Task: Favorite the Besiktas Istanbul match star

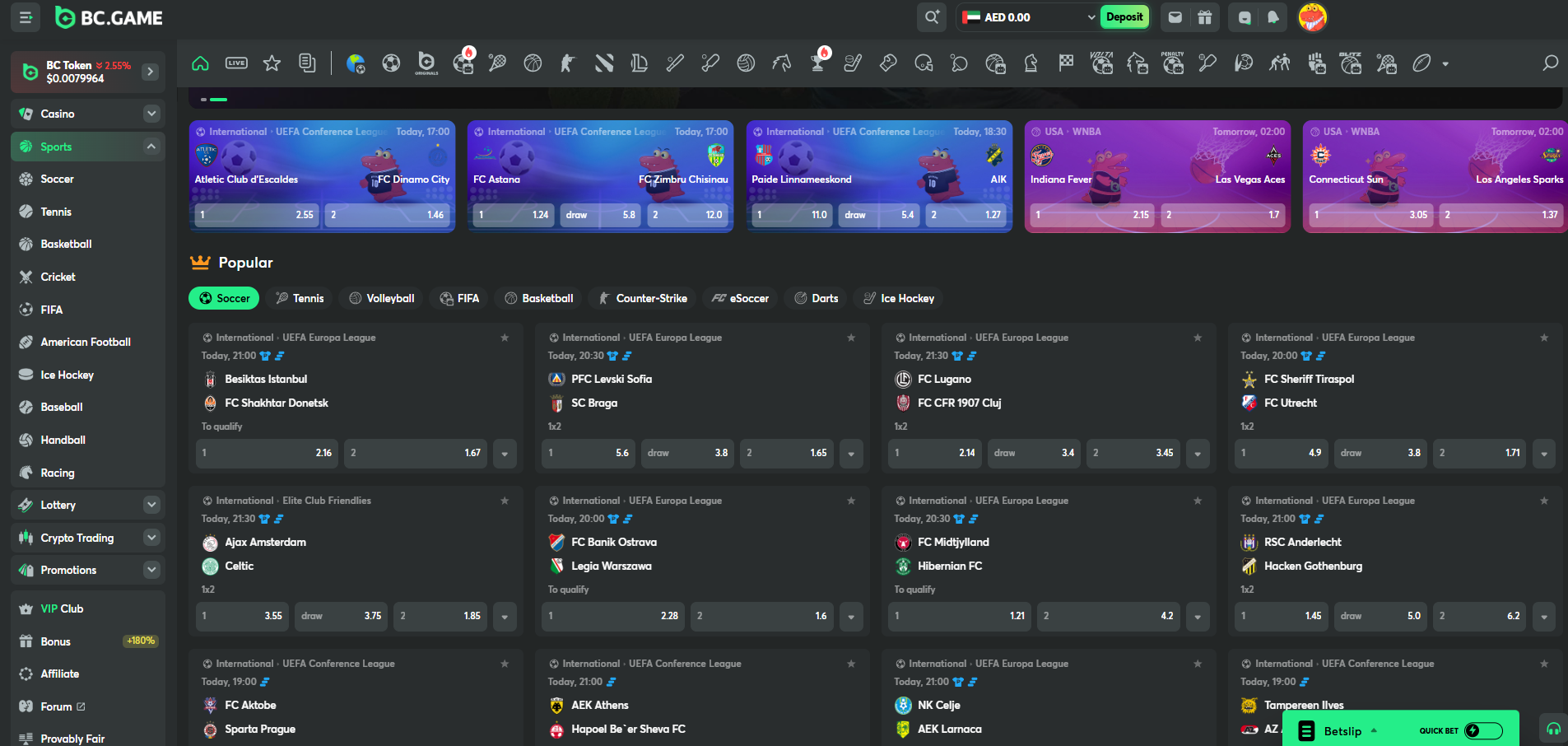Action: tap(505, 338)
